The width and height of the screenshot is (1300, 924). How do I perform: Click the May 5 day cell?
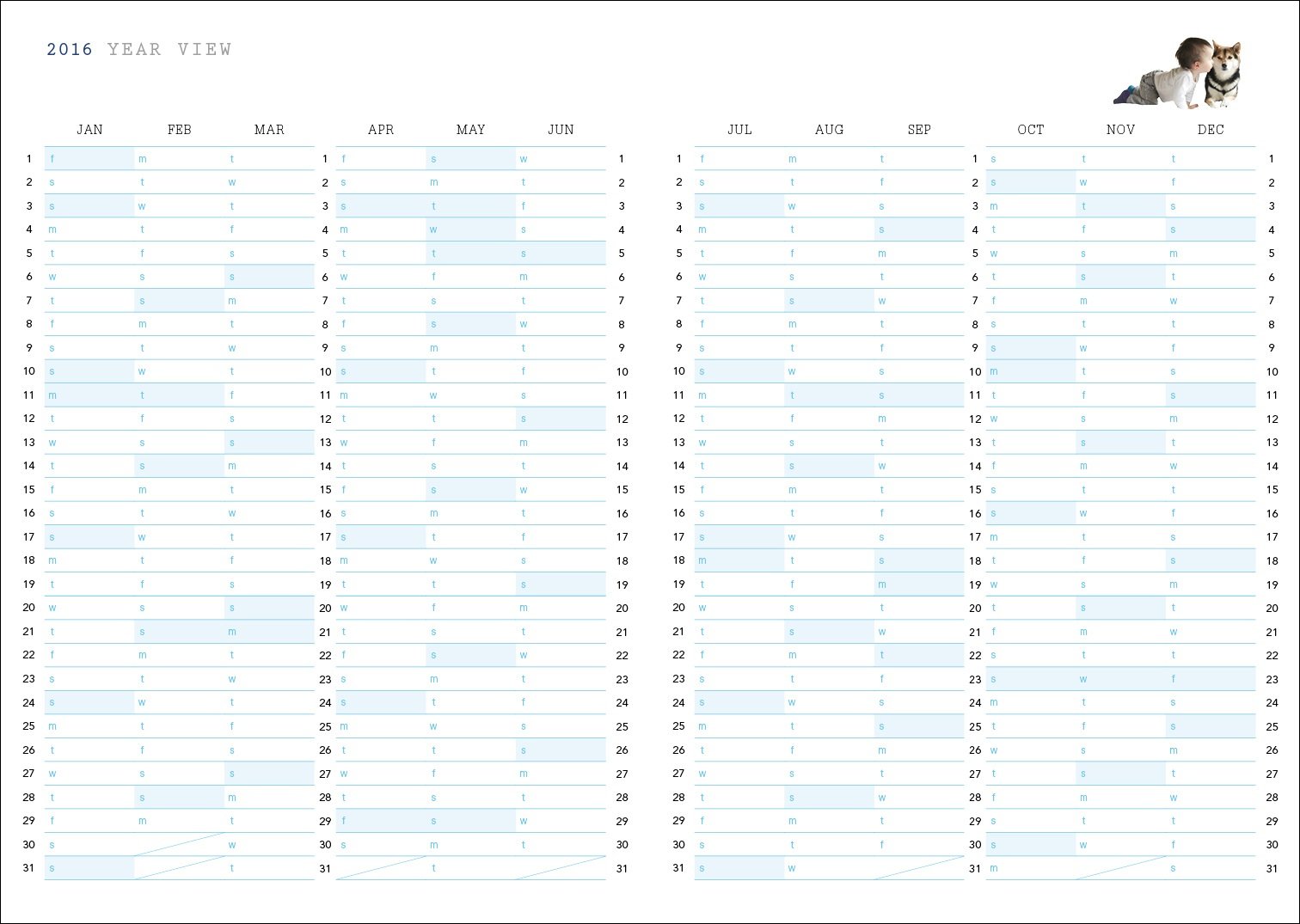470,254
